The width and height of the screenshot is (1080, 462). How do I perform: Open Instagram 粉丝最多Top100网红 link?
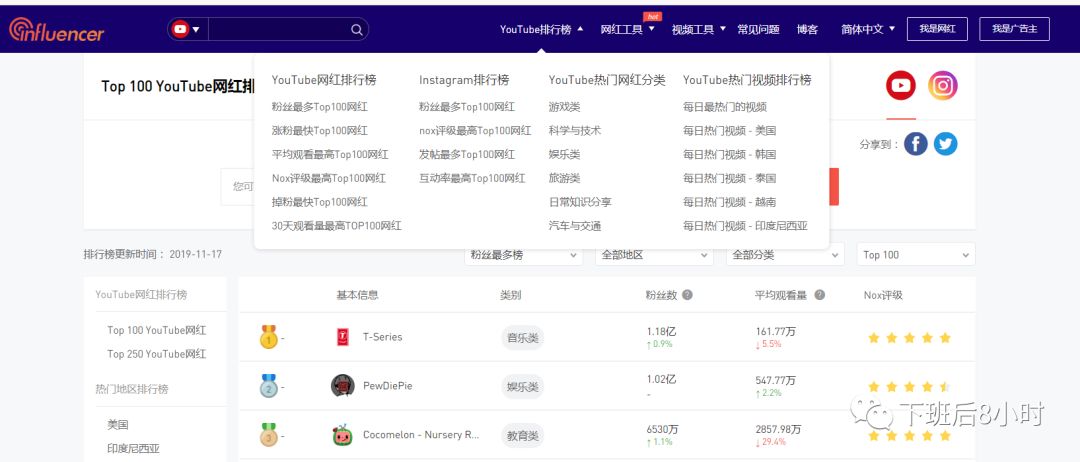pyautogui.click(x=467, y=107)
